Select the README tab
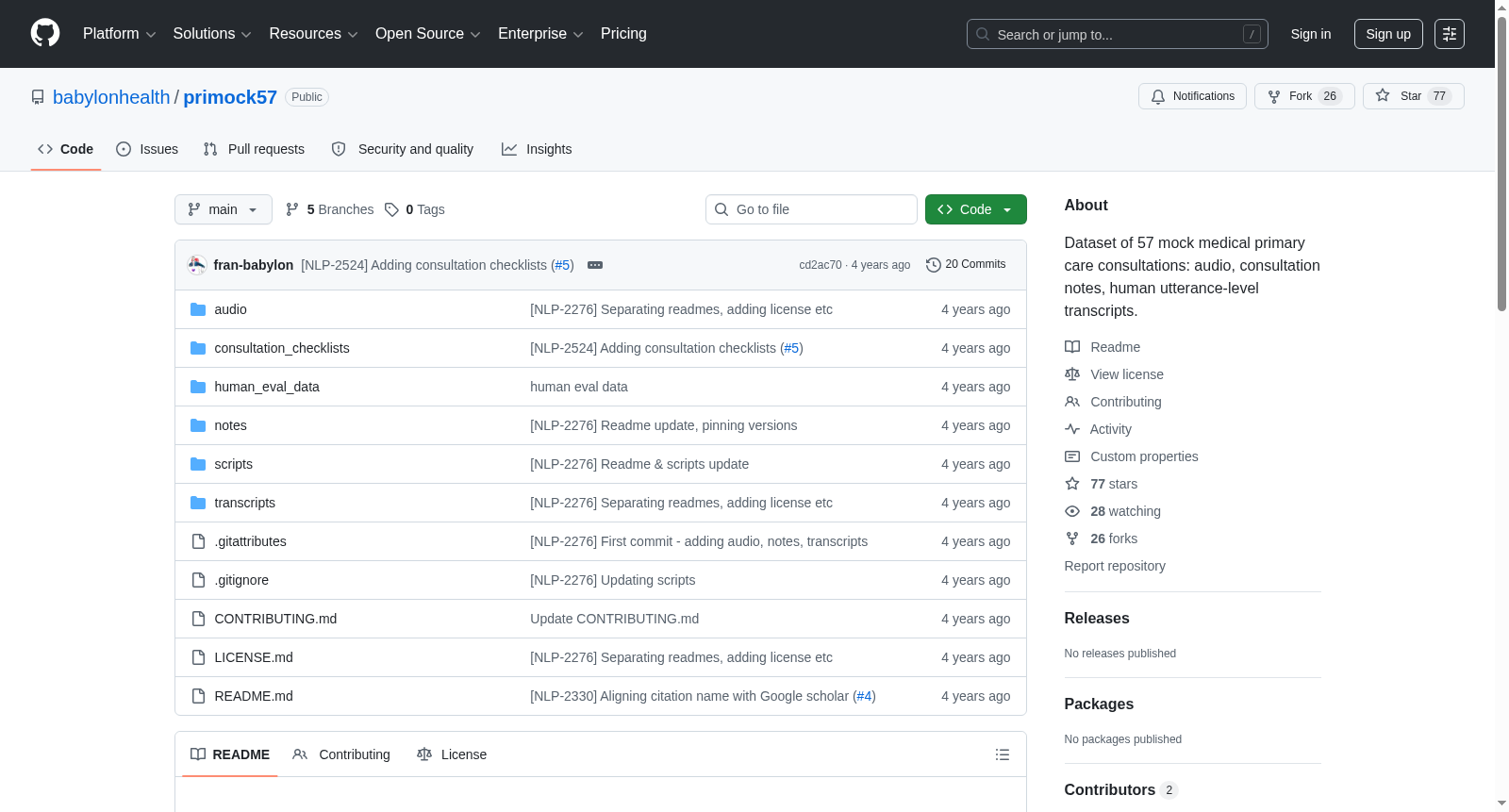 coord(230,754)
